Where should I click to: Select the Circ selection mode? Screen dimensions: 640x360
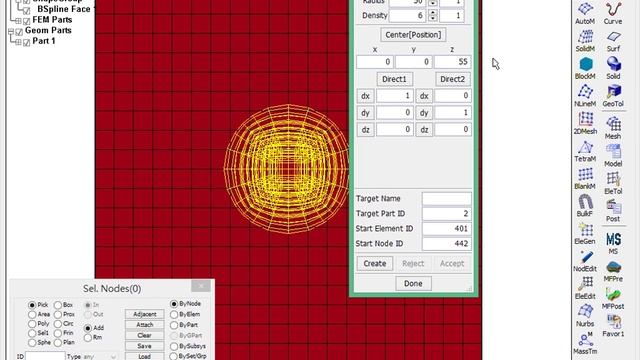[x=58, y=324]
